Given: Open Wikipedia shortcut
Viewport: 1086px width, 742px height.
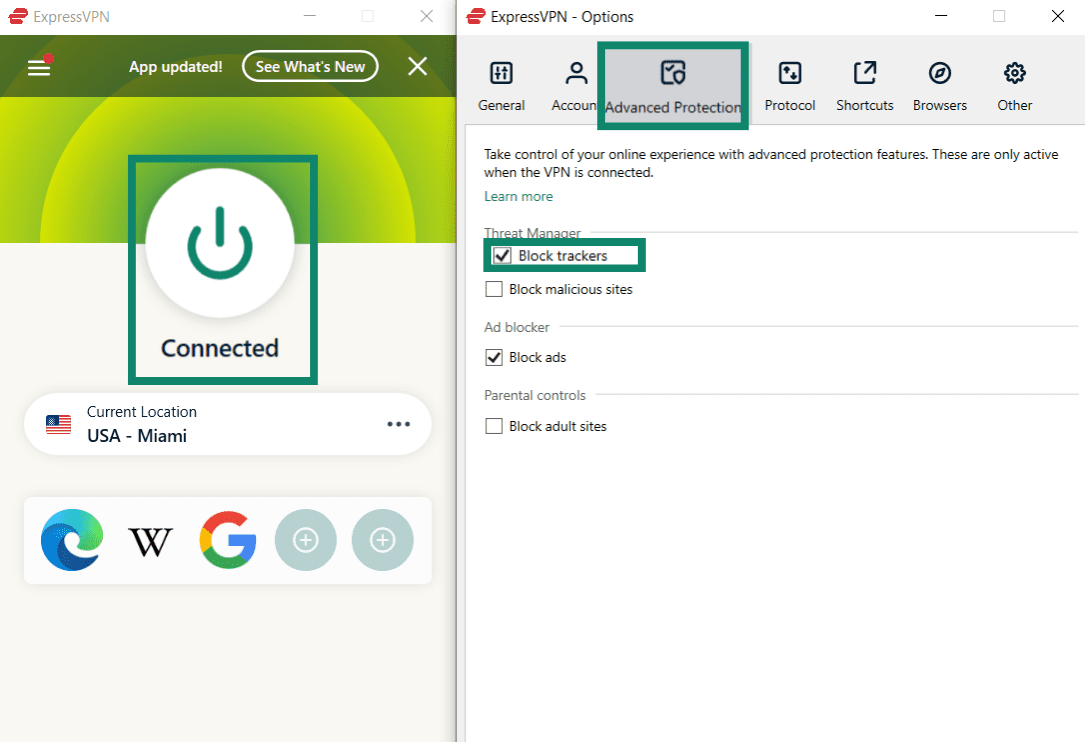Looking at the screenshot, I should tap(149, 540).
